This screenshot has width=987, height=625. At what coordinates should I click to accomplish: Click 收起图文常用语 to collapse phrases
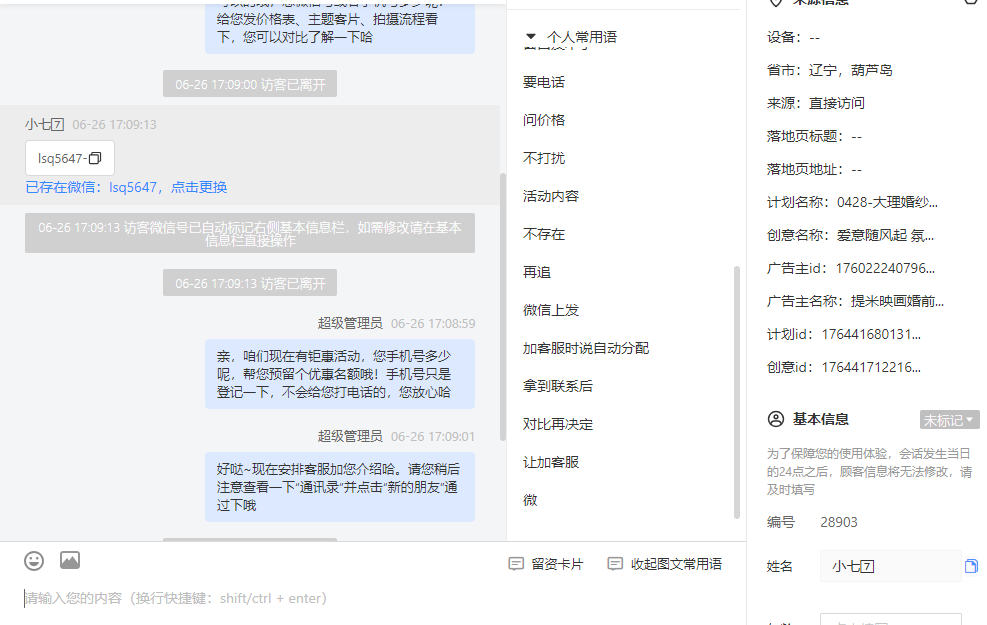[x=665, y=564]
